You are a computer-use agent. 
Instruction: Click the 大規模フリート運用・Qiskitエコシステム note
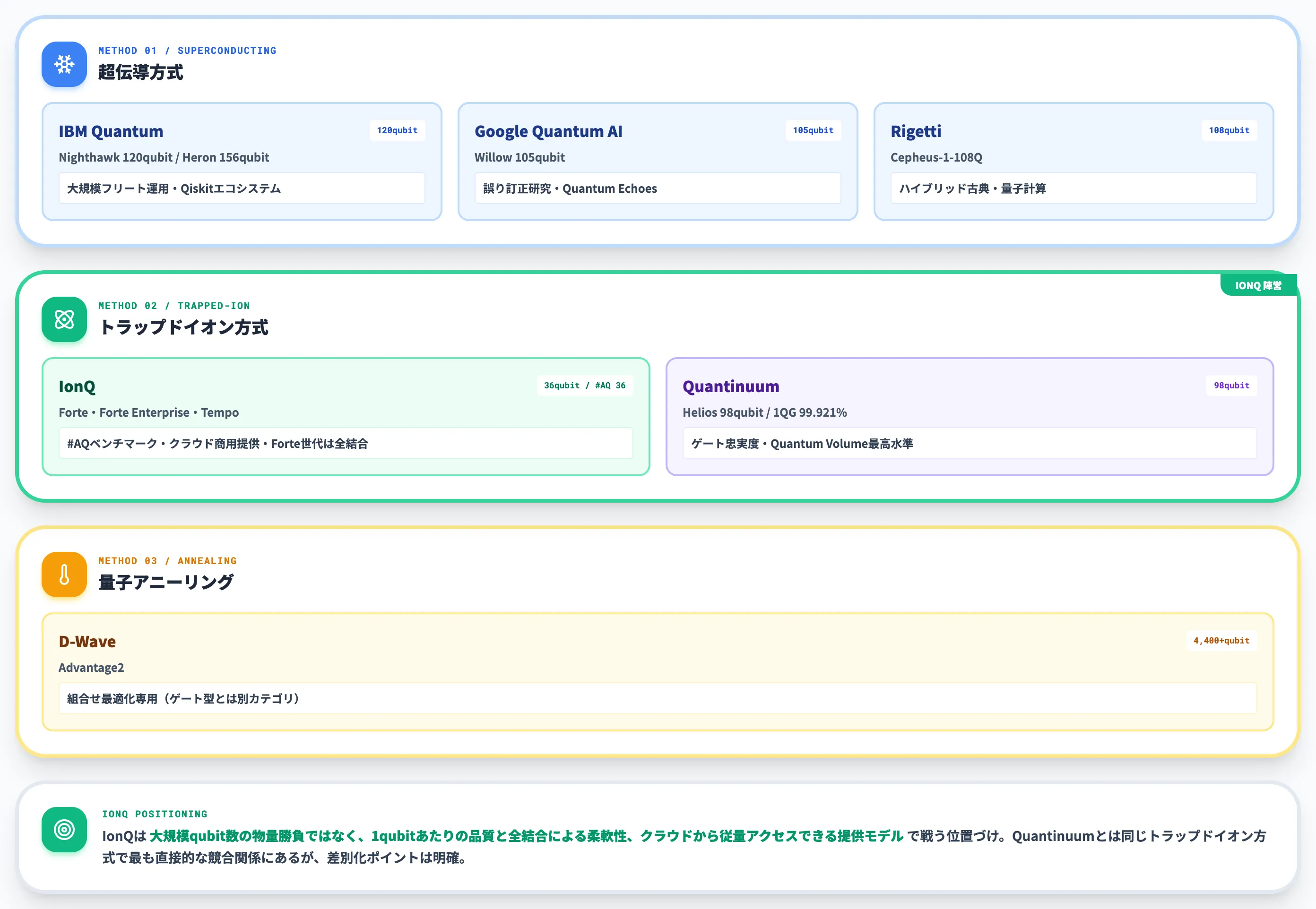(242, 189)
